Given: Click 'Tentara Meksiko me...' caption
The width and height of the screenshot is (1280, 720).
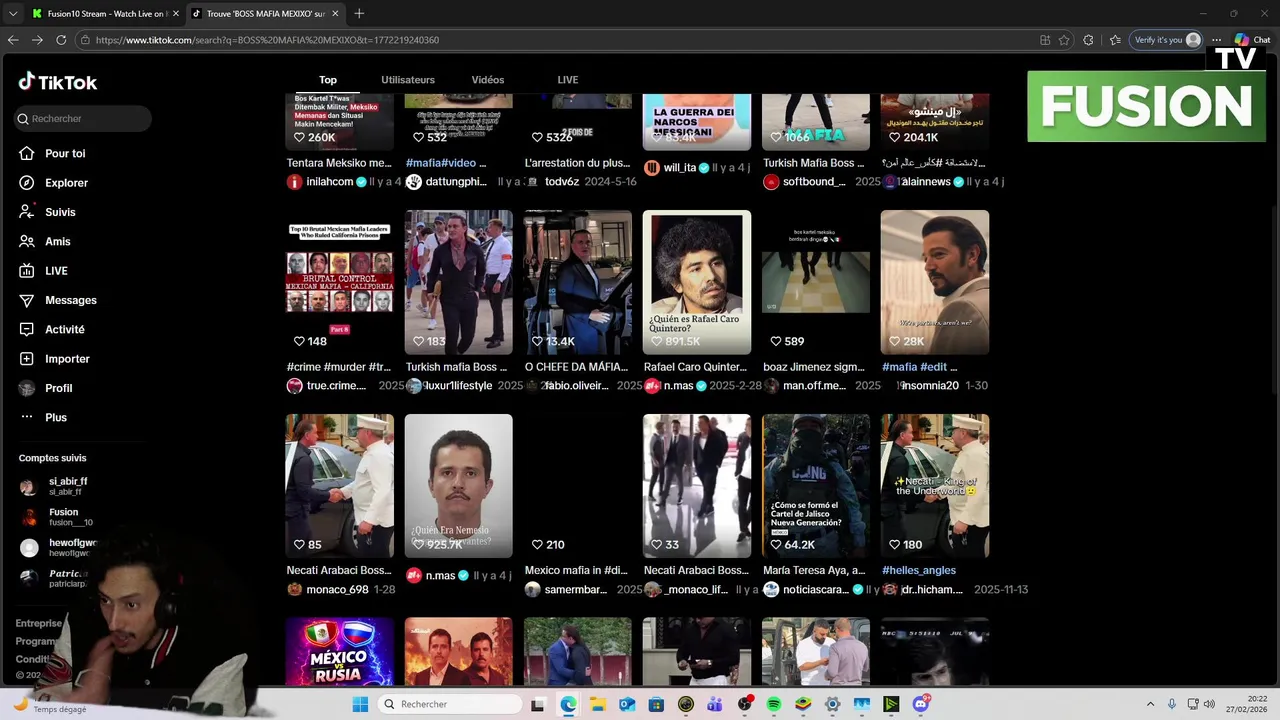Looking at the screenshot, I should pos(339,163).
